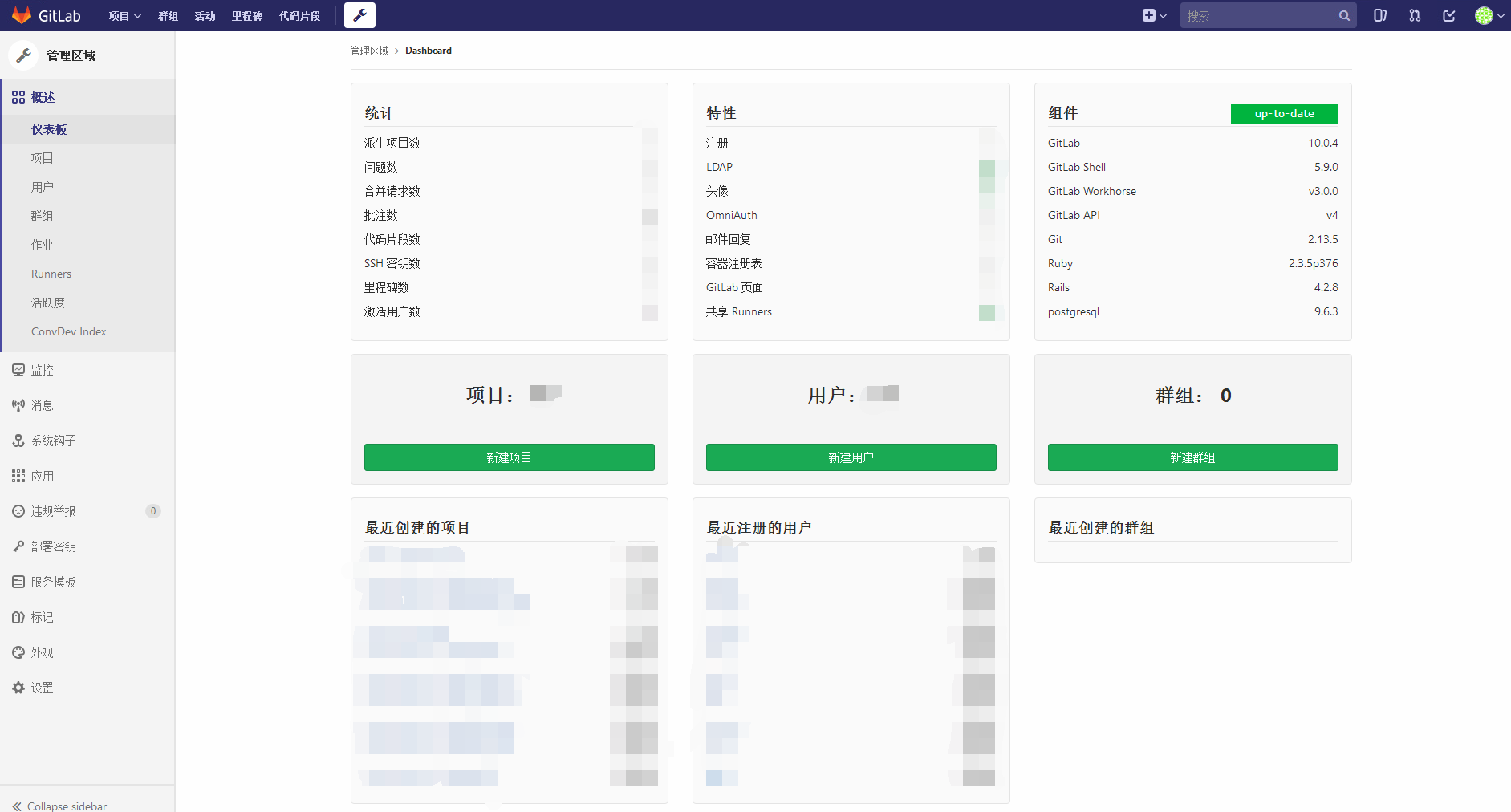Viewport: 1511px width, 812px height.
Task: Click the GitLab version 10.0.4 value
Action: point(1323,143)
